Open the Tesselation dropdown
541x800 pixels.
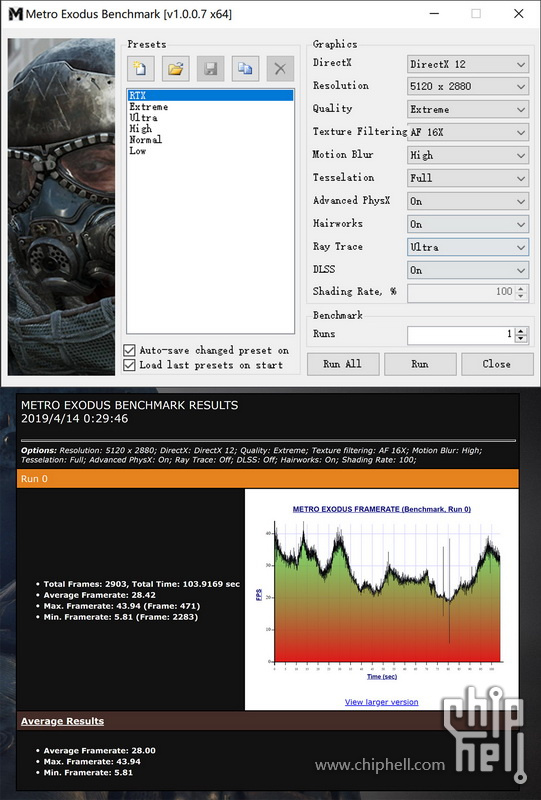468,178
